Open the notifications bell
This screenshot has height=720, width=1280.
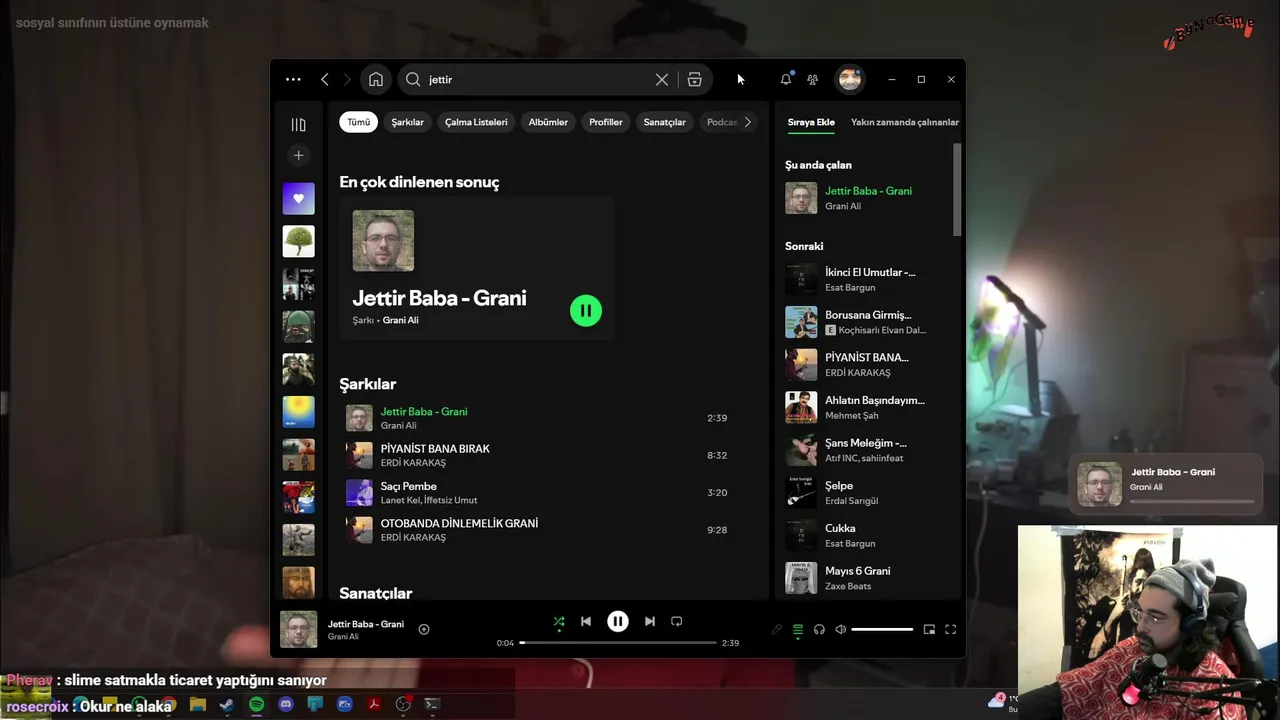pos(786,79)
